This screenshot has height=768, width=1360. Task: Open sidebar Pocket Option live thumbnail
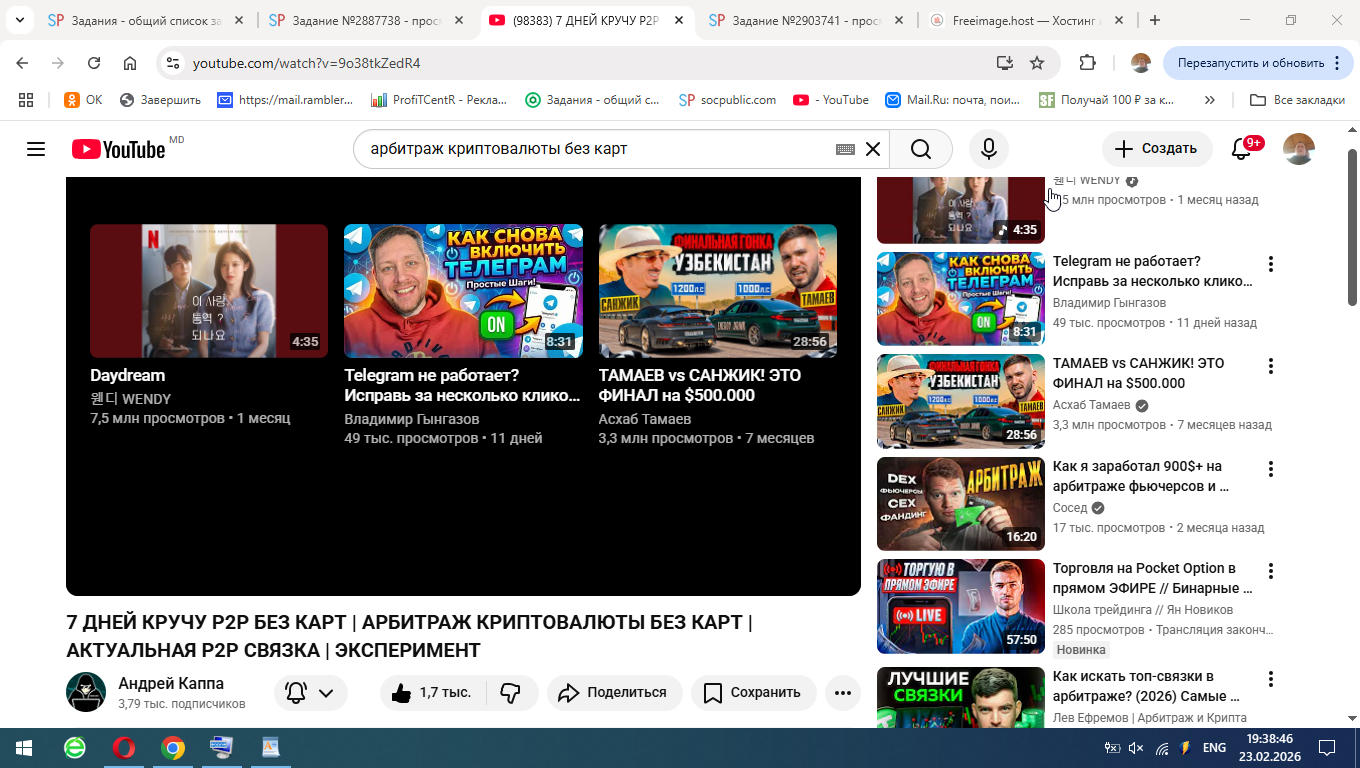coord(961,606)
